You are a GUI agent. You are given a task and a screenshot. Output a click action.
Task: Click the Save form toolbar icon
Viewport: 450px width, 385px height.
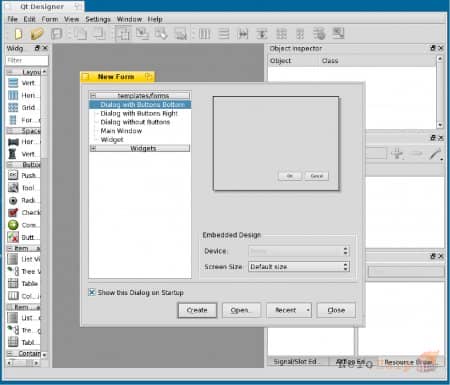pos(57,34)
